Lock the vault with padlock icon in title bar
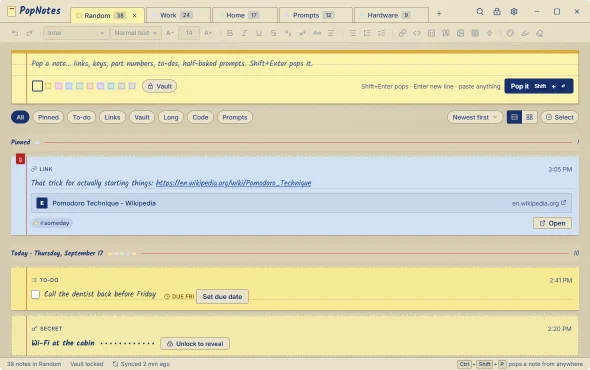The image size is (590, 370). pos(497,12)
